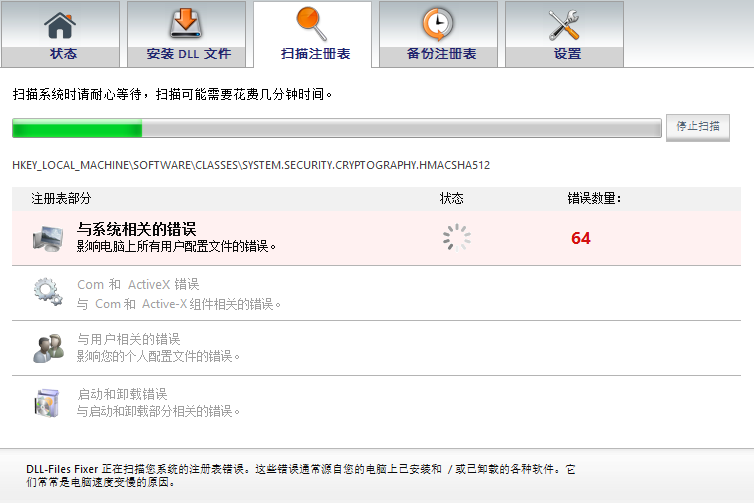
Task: Click the house icon on the 状态 tab
Action: (x=60, y=25)
